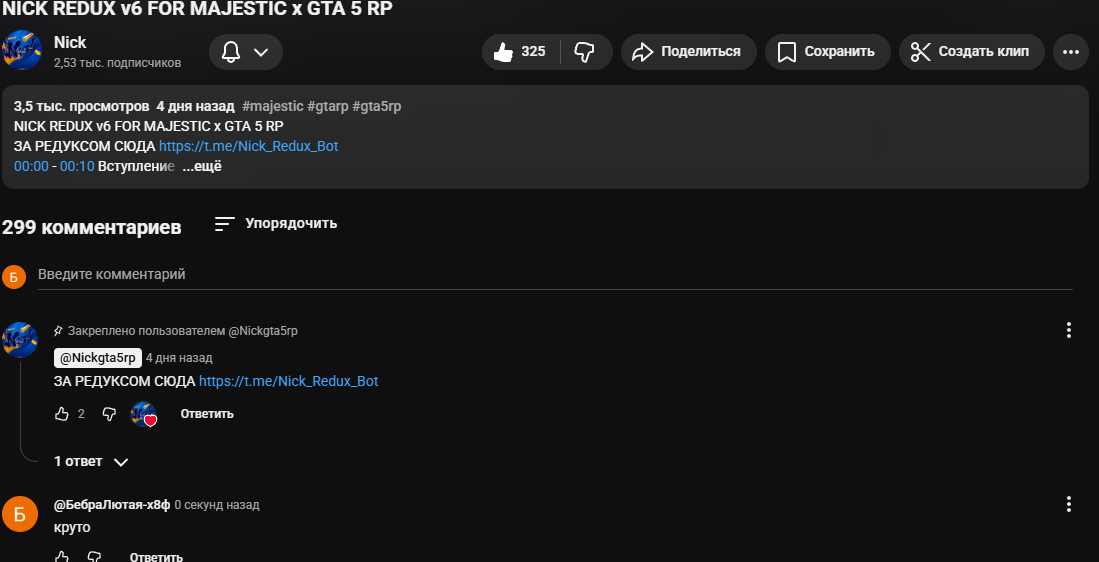Expand the 1 ответ replies
Viewport: 1099px width, 562px height.
[x=91, y=462]
